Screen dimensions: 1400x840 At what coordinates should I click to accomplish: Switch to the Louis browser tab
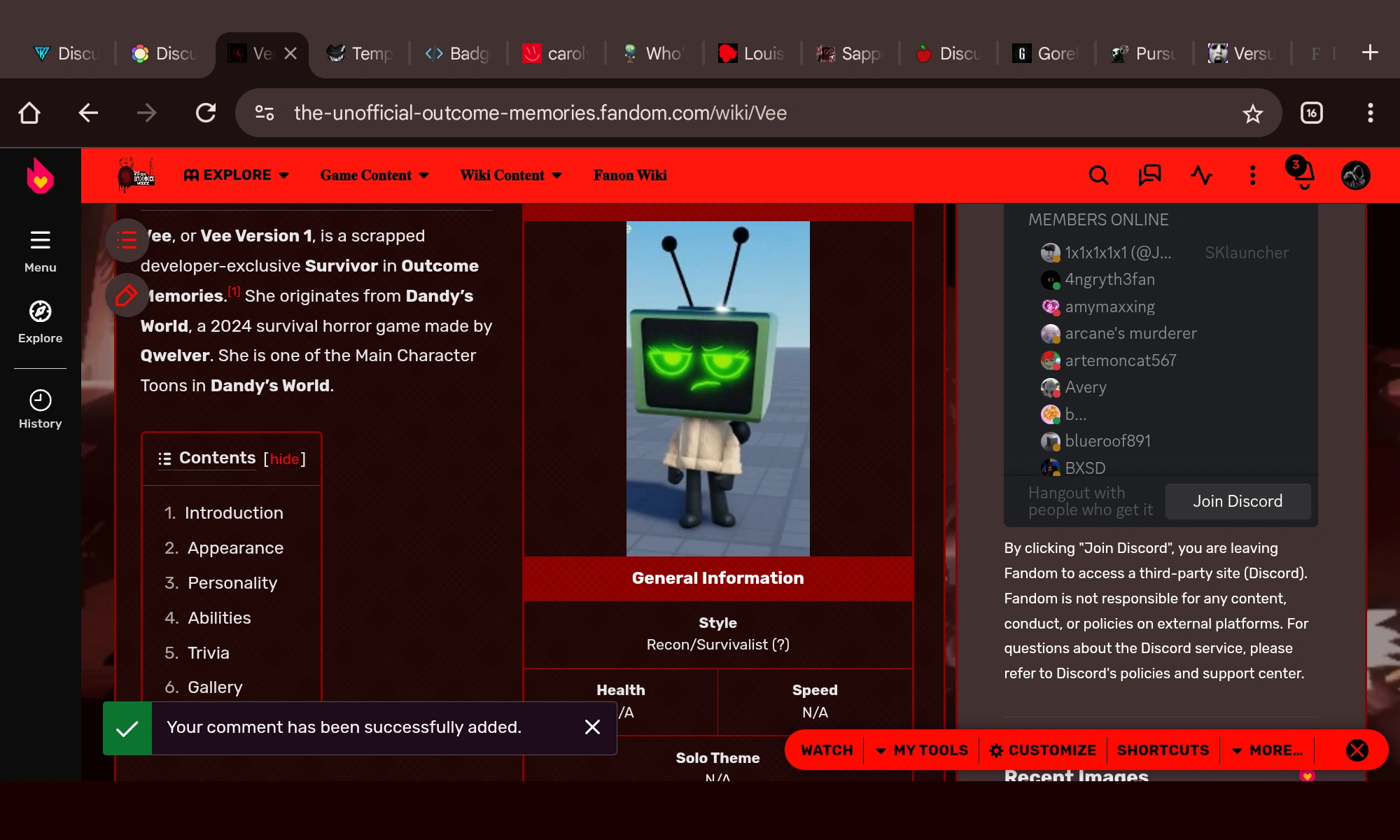[x=752, y=53]
